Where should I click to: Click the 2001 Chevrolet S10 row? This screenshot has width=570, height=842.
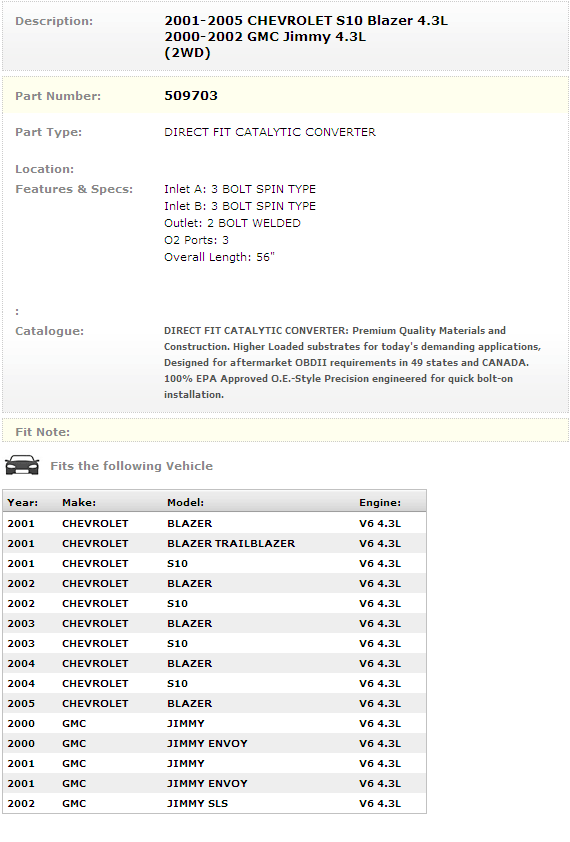click(214, 563)
